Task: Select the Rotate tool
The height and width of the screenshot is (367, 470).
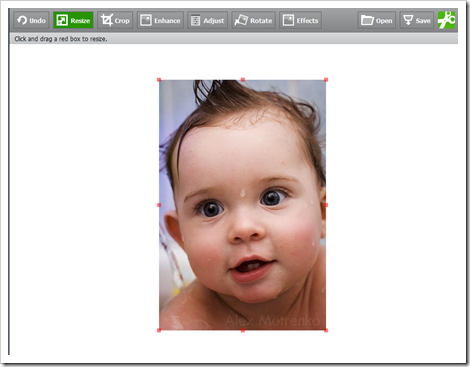Action: pos(253,20)
